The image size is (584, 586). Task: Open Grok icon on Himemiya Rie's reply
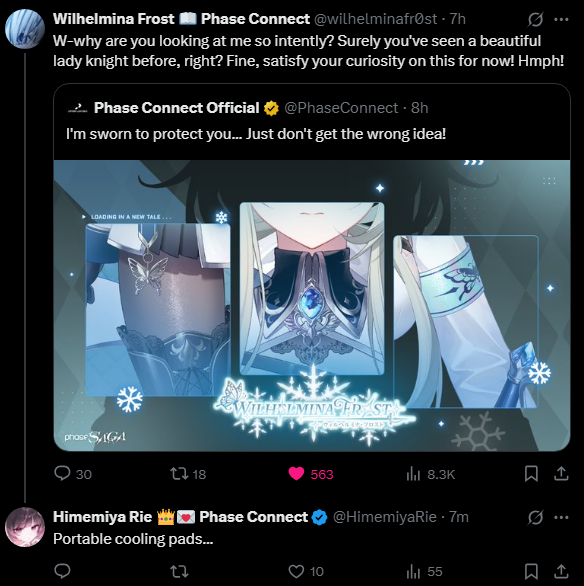tap(535, 517)
